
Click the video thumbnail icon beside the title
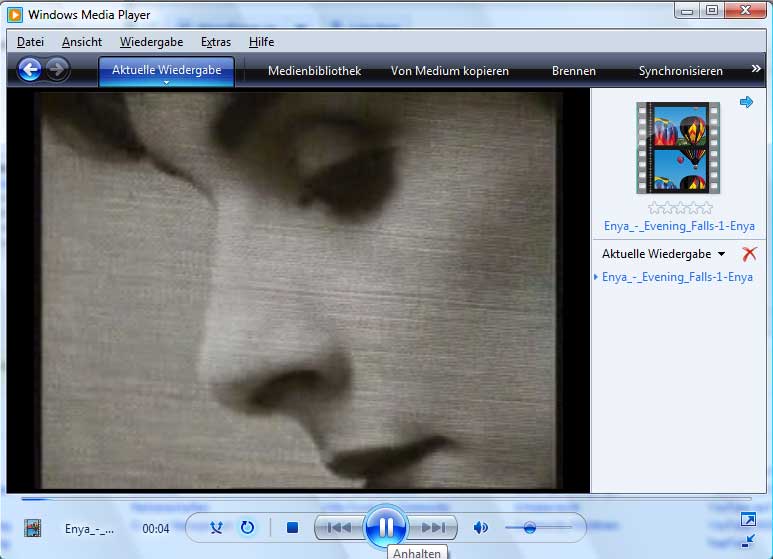[x=33, y=528]
